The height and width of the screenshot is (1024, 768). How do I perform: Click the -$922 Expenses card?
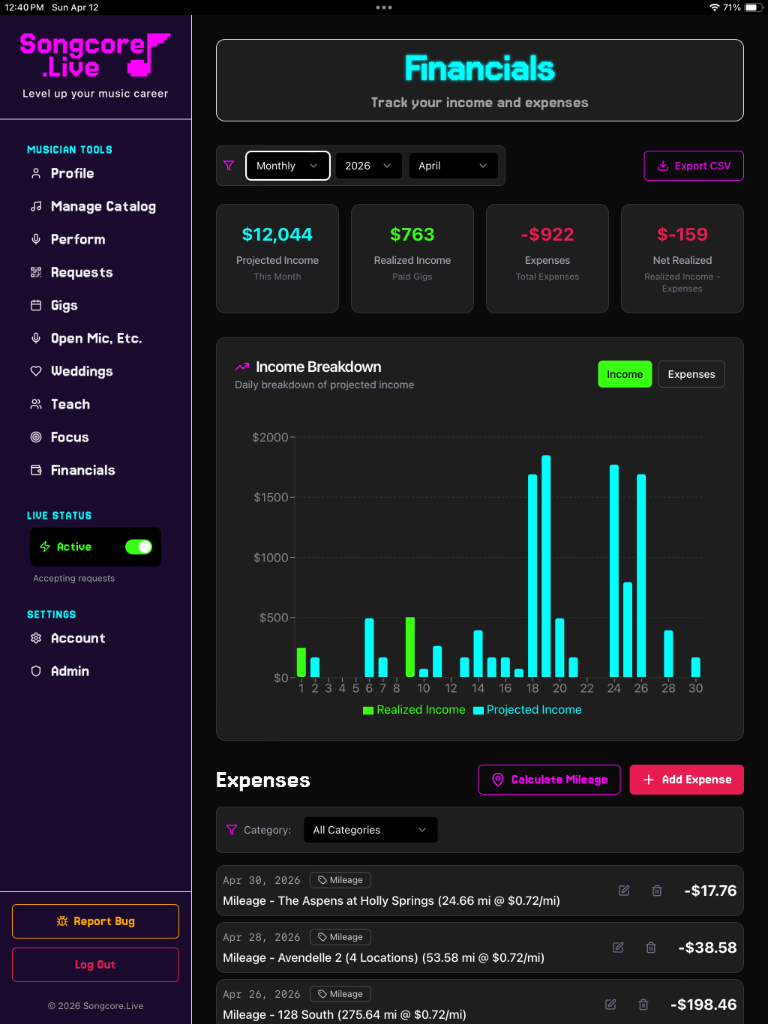point(547,259)
